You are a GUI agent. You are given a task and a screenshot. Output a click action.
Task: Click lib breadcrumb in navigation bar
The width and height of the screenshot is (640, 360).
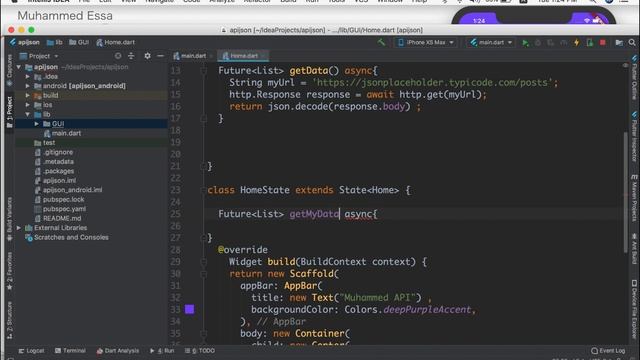(x=55, y=42)
